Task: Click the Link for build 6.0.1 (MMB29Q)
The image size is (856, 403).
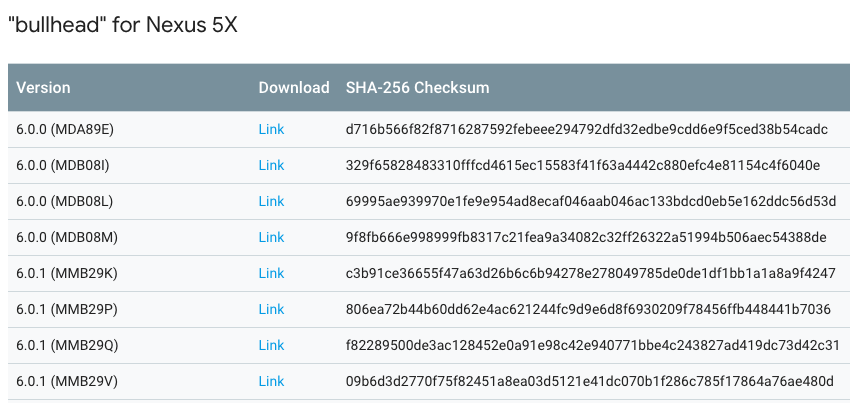Action: [271, 345]
